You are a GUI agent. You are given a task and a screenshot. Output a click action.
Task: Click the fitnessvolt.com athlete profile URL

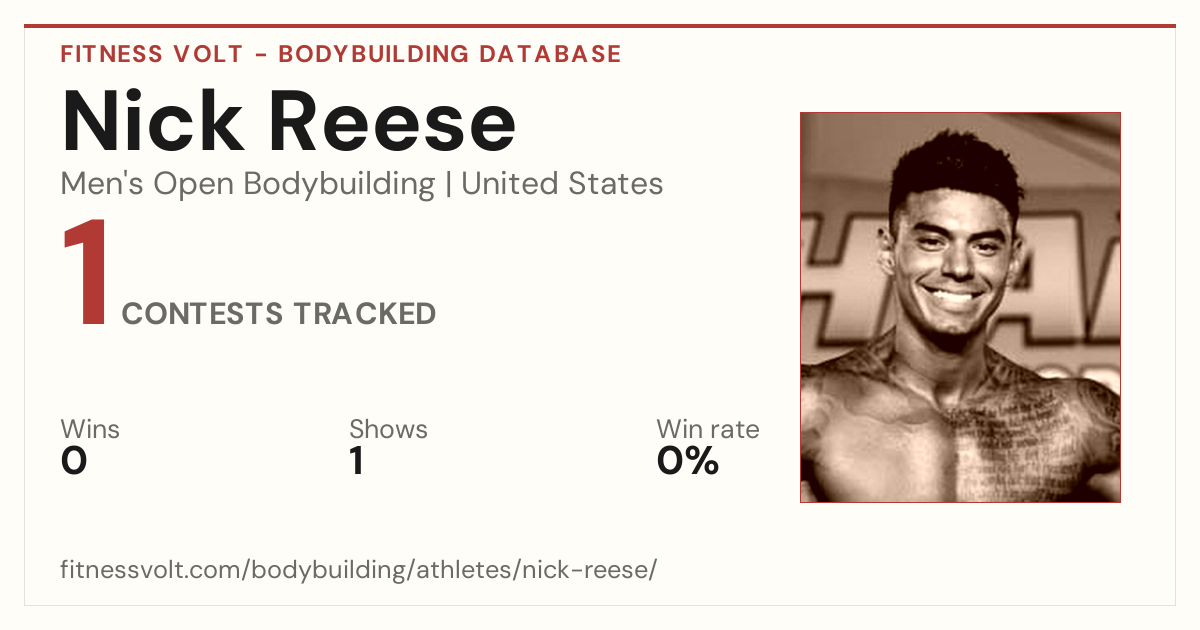[359, 571]
